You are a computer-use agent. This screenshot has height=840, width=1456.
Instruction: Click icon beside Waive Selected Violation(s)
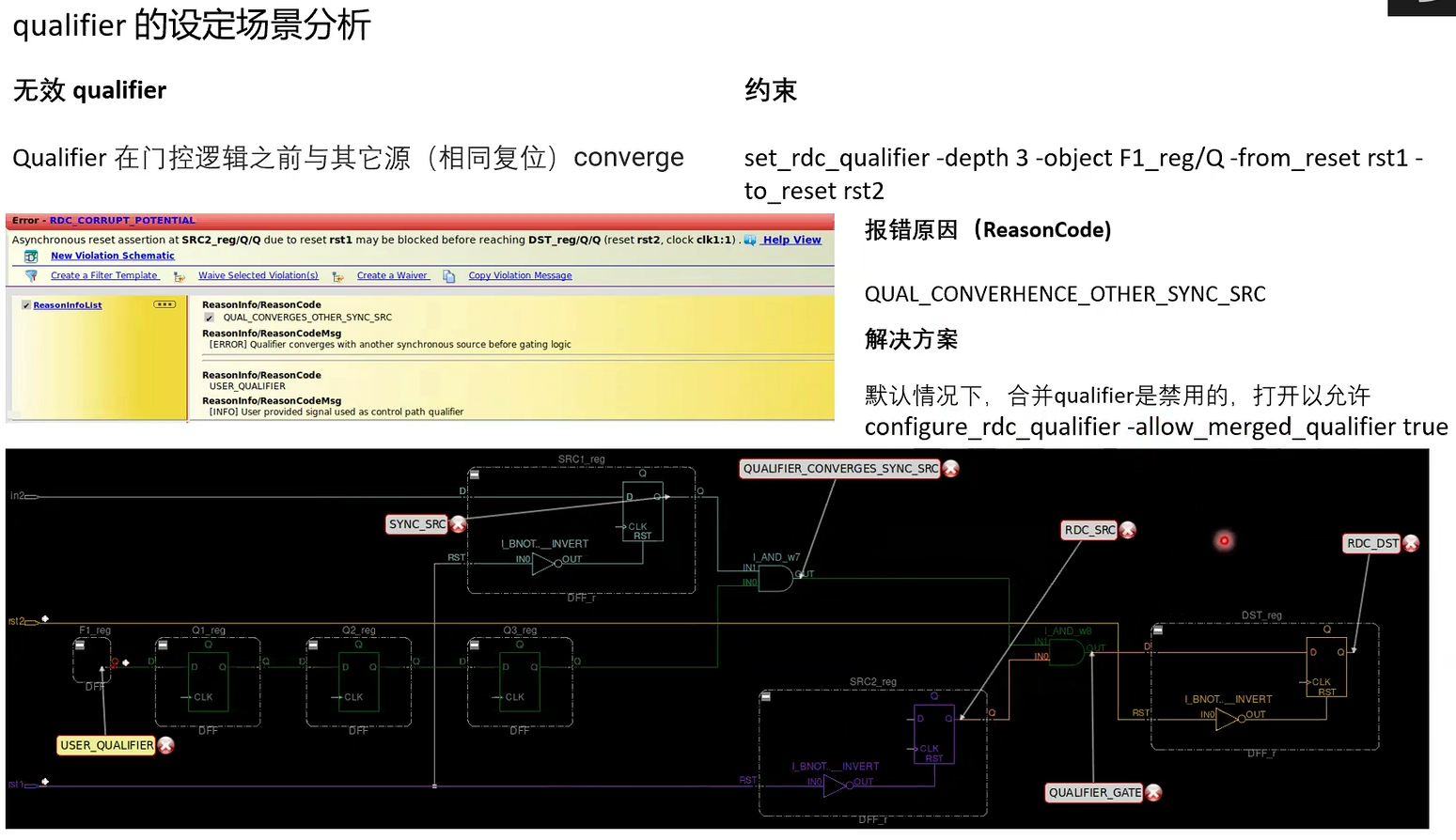[x=180, y=276]
